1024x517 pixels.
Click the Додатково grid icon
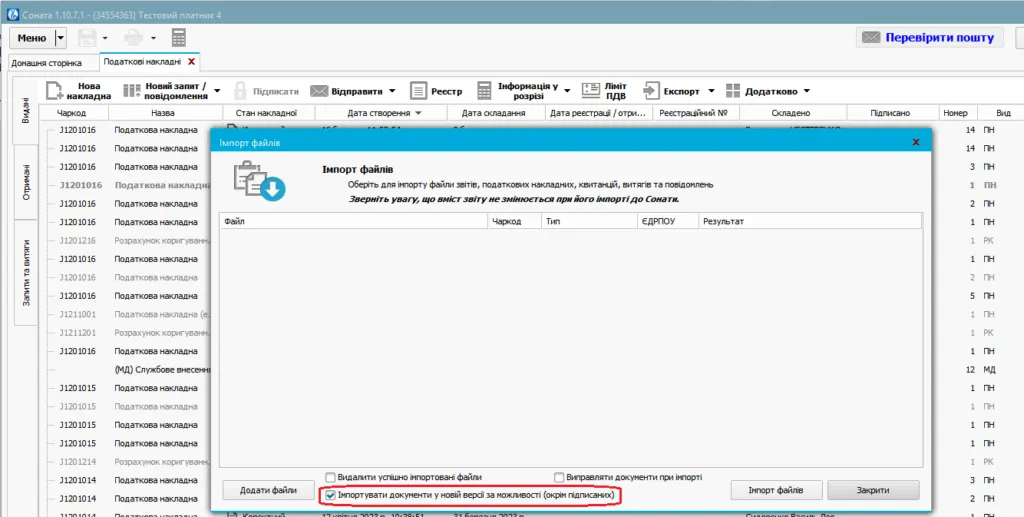click(733, 91)
